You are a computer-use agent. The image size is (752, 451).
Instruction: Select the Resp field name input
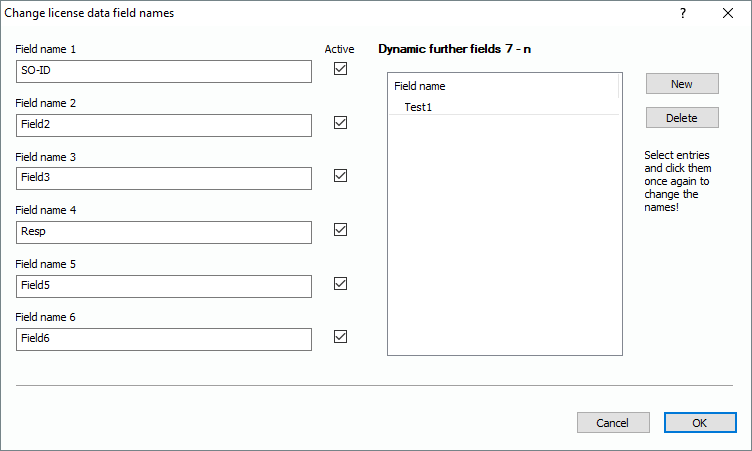point(164,232)
